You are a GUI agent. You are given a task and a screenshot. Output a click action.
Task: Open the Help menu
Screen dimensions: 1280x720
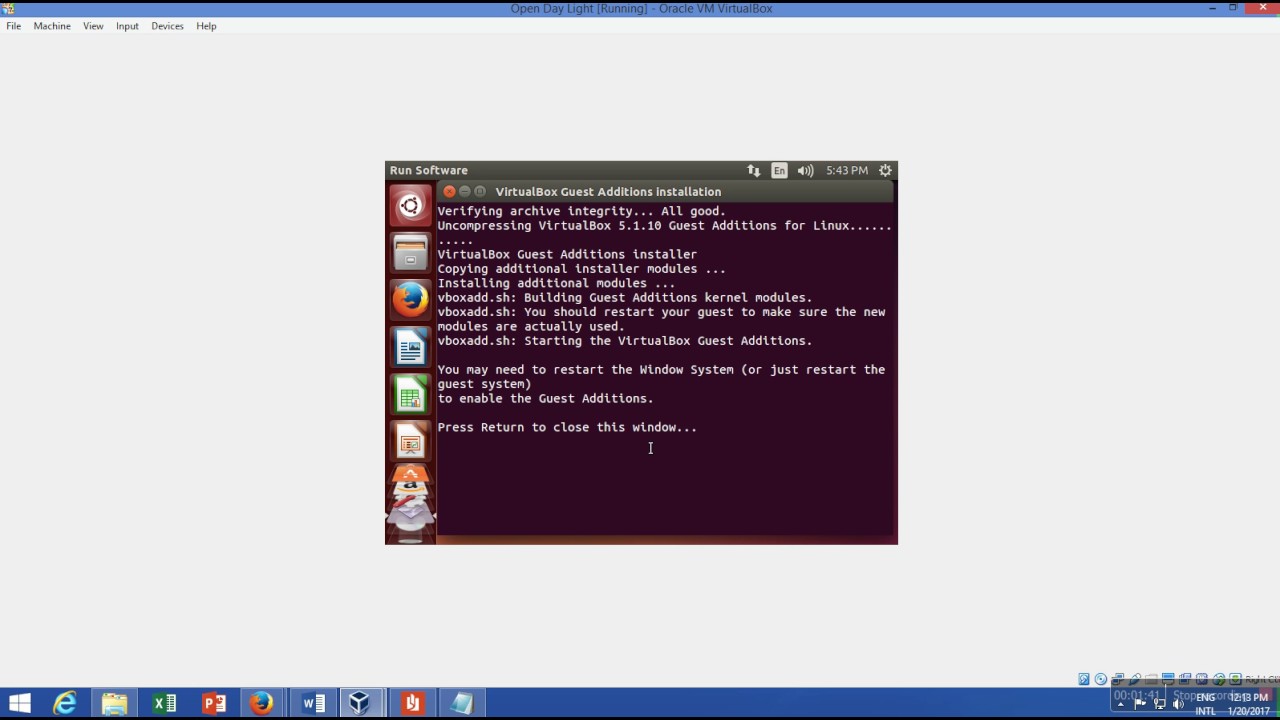[206, 26]
